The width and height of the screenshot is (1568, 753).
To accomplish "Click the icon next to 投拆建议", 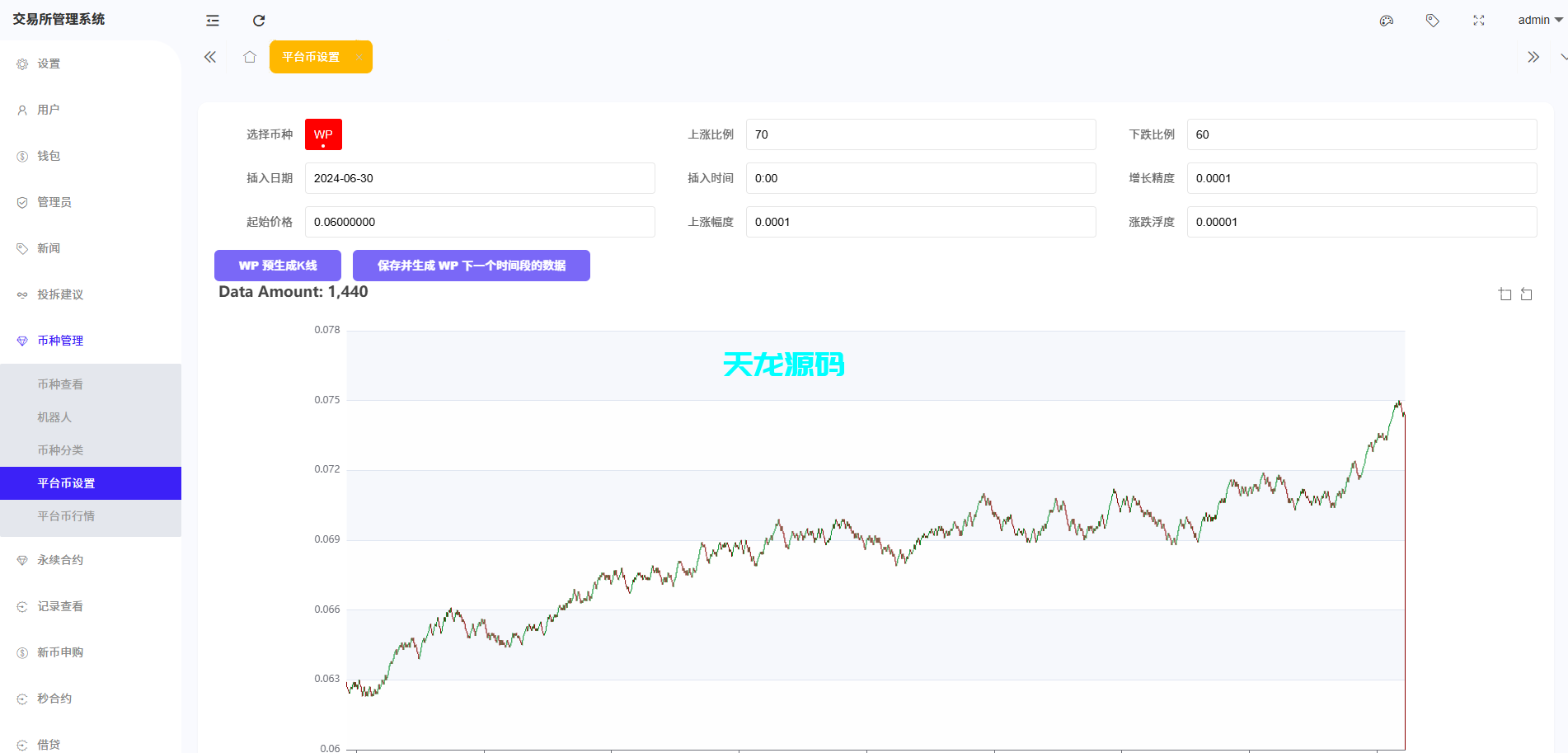I will [22, 294].
